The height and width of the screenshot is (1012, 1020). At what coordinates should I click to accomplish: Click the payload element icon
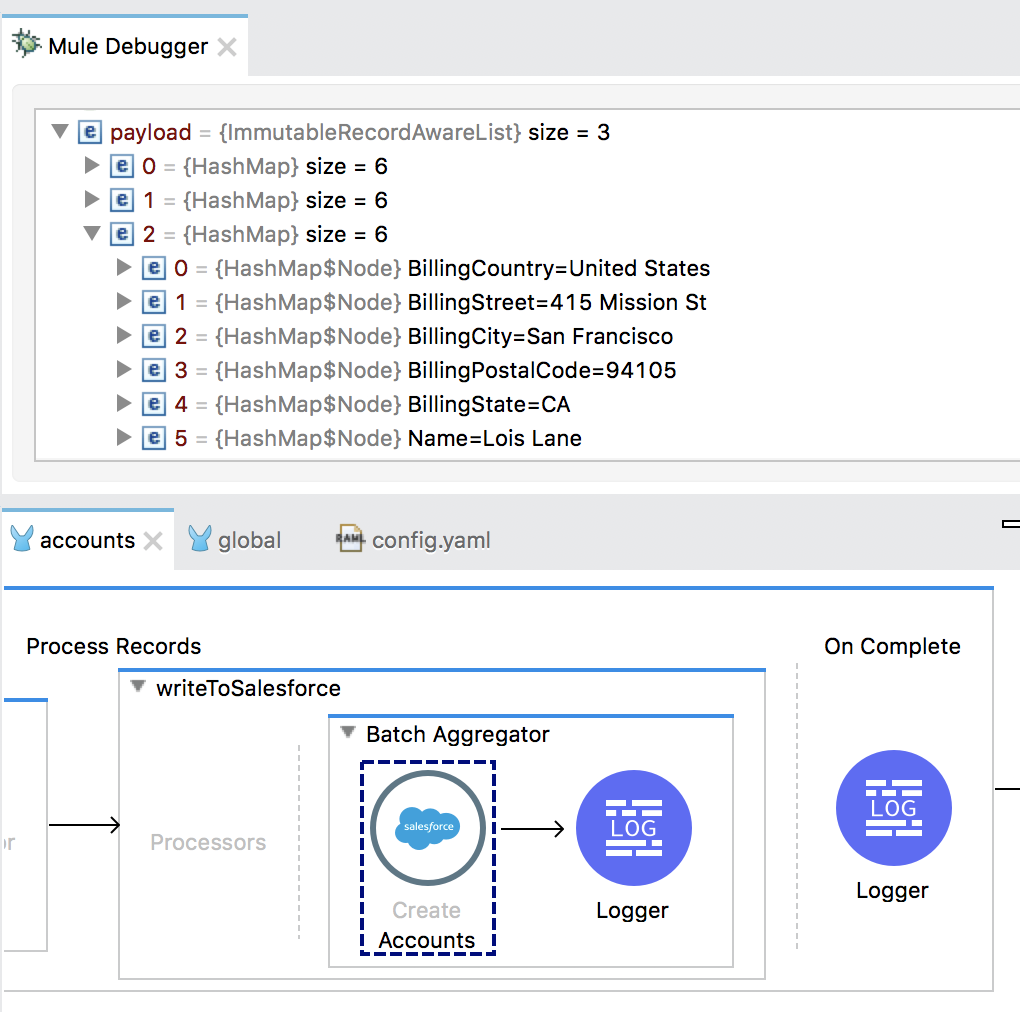coord(90,132)
